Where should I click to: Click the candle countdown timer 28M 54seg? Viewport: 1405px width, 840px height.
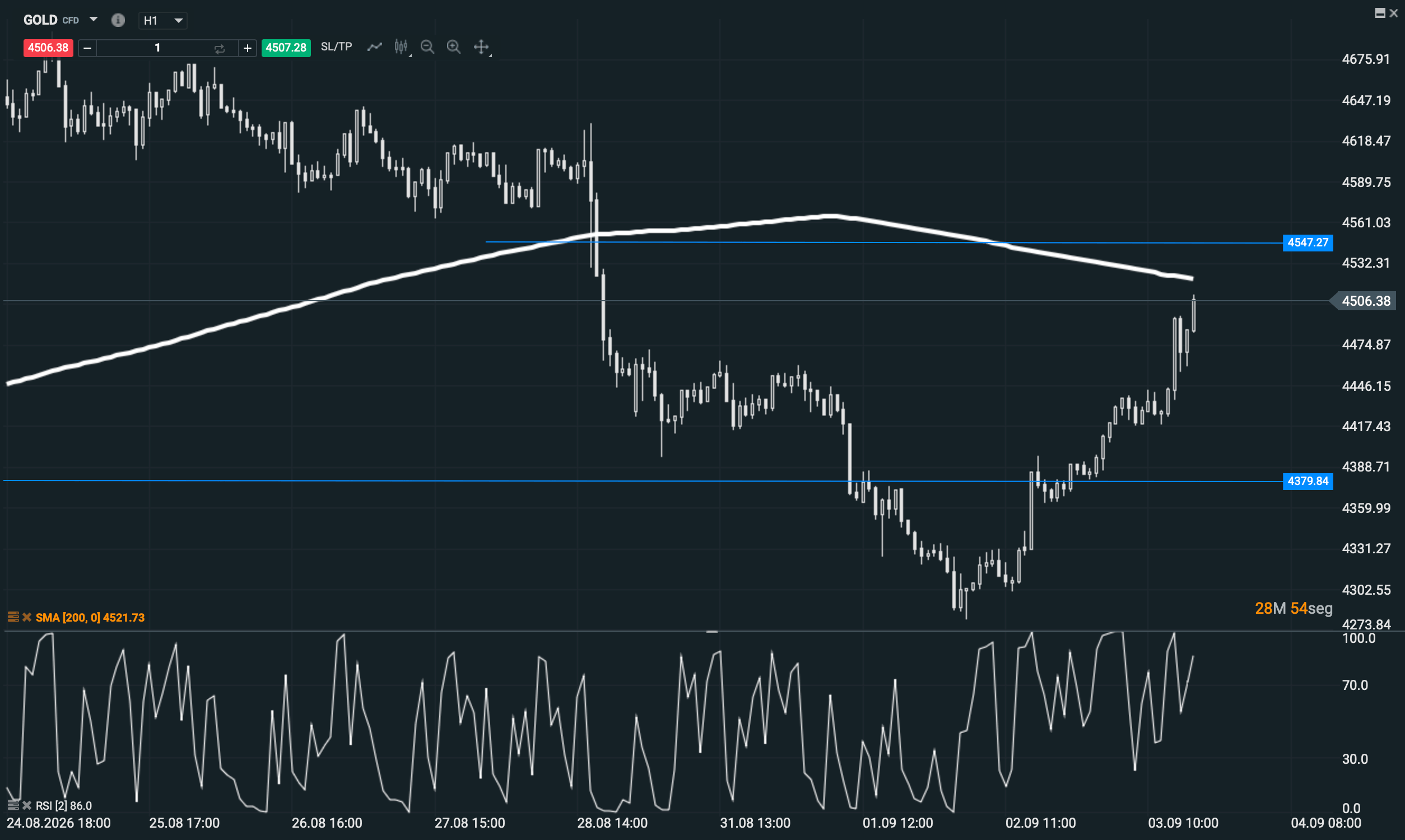pyautogui.click(x=1294, y=609)
